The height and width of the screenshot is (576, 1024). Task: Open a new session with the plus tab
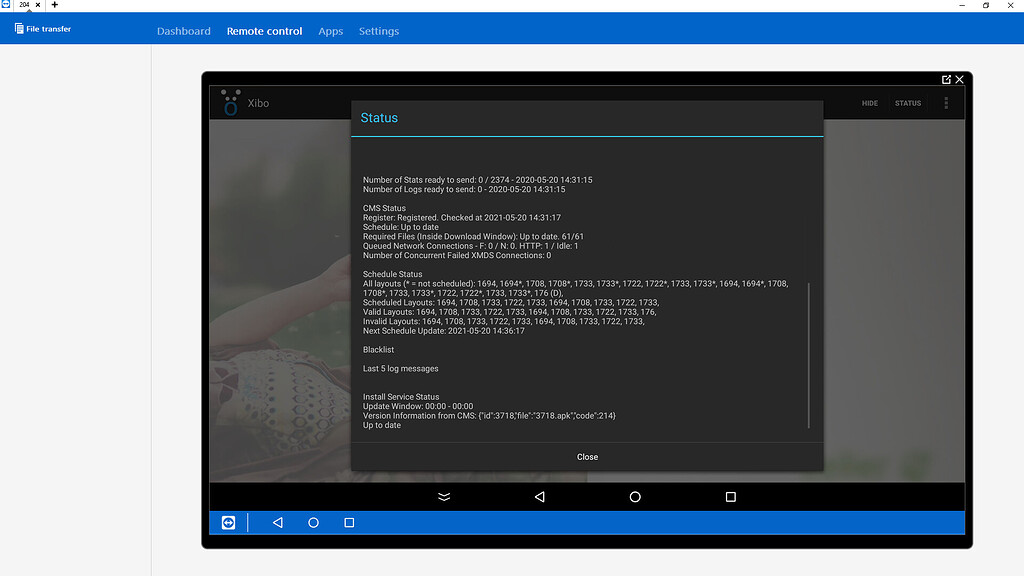54,5
